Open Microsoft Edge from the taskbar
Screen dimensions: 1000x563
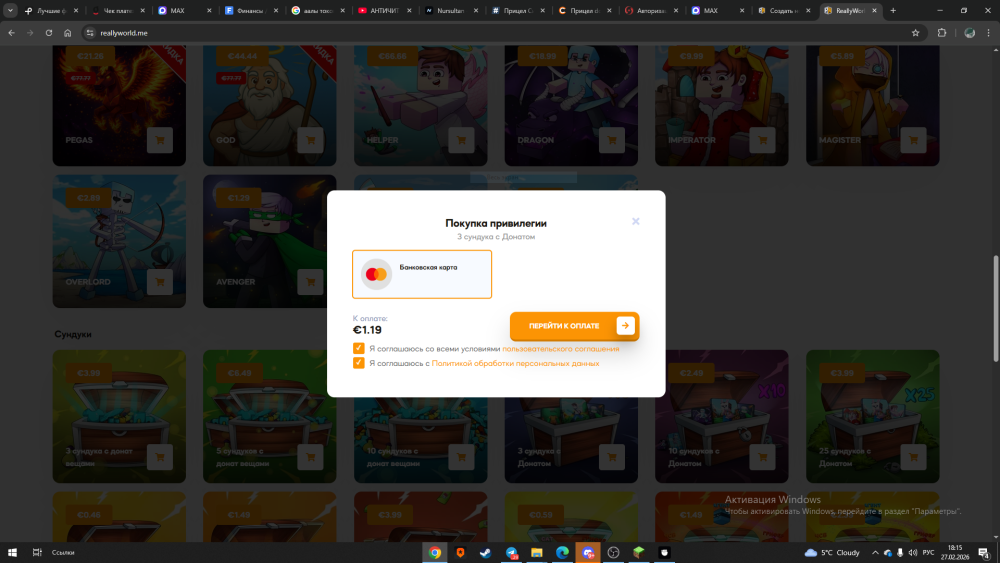click(562, 553)
